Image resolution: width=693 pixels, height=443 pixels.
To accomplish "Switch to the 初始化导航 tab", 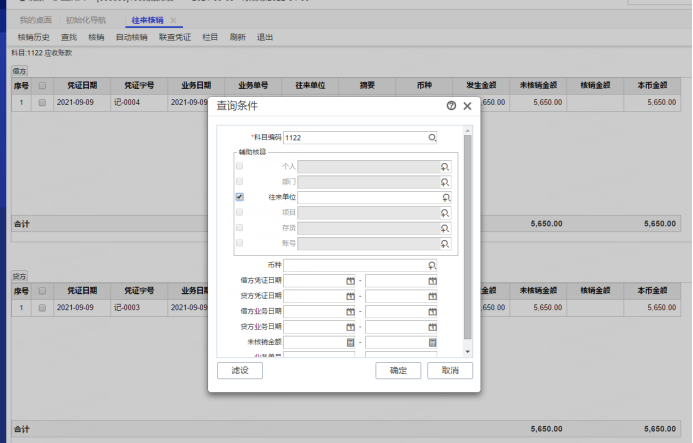I will (x=87, y=20).
